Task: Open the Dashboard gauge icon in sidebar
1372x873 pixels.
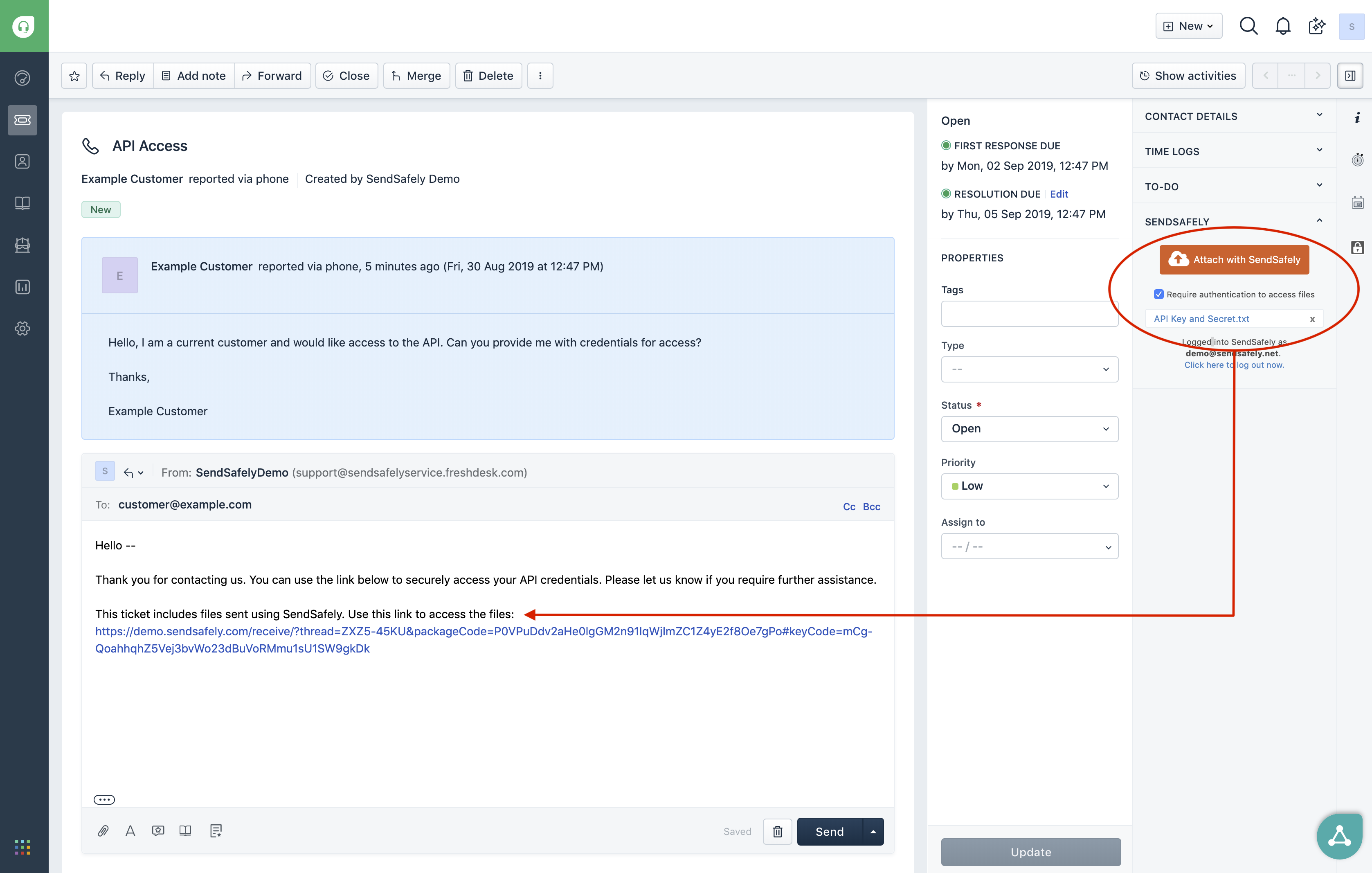Action: pyautogui.click(x=23, y=78)
